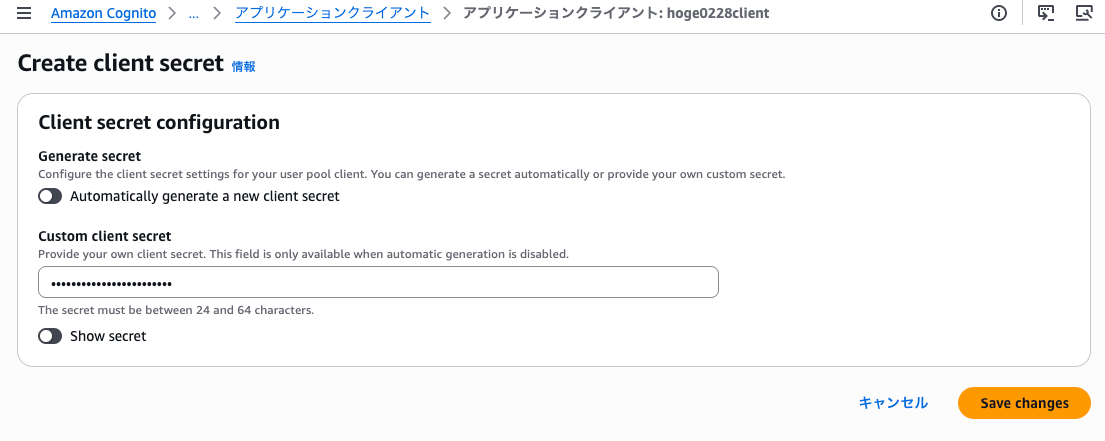Open the CloudShell terminal icon
Image resolution: width=1105 pixels, height=441 pixels.
click(1046, 14)
